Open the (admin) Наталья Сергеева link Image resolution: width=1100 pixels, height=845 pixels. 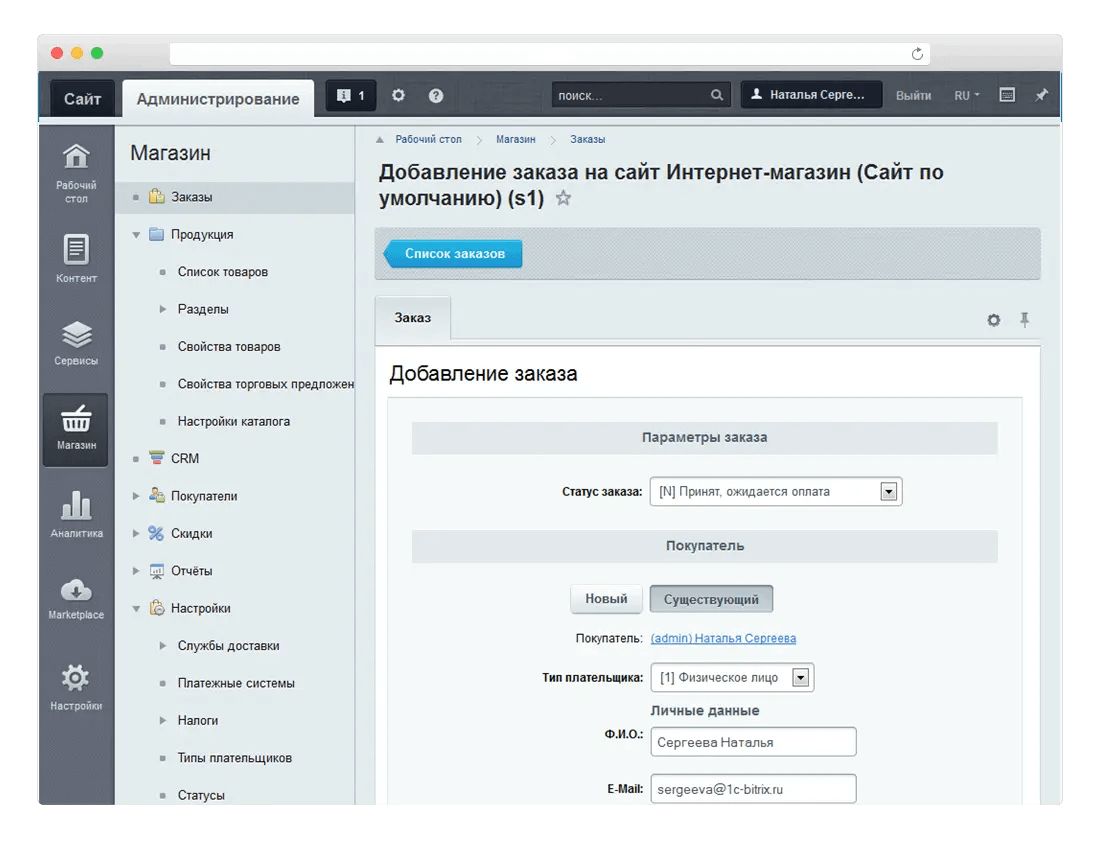point(723,638)
